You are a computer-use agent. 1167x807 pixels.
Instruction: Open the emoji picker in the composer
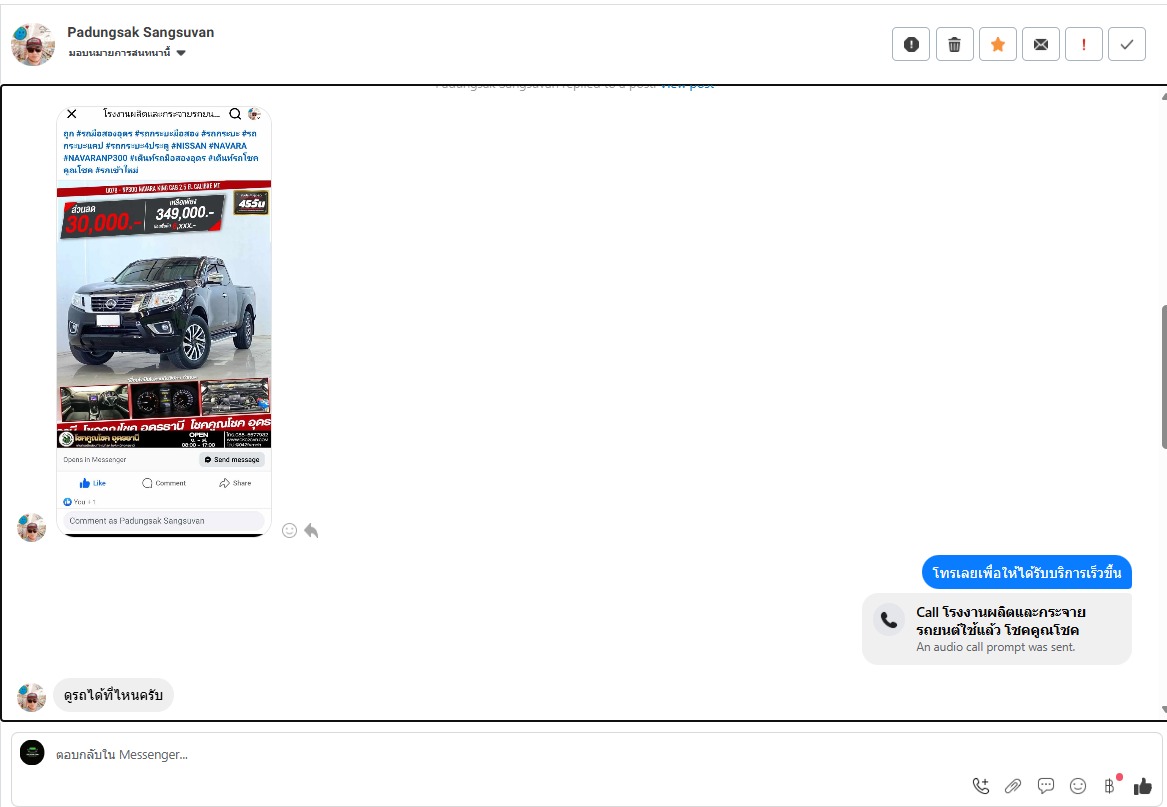click(1078, 786)
